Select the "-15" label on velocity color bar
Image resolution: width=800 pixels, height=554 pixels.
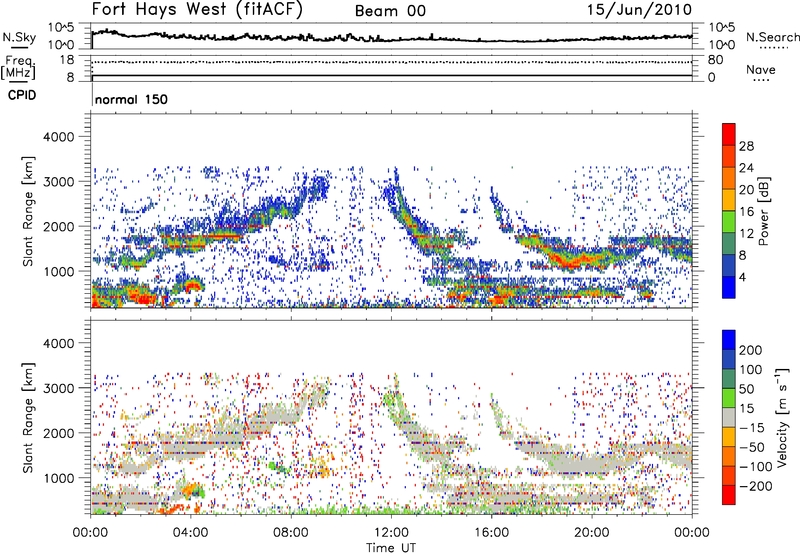pos(752,428)
